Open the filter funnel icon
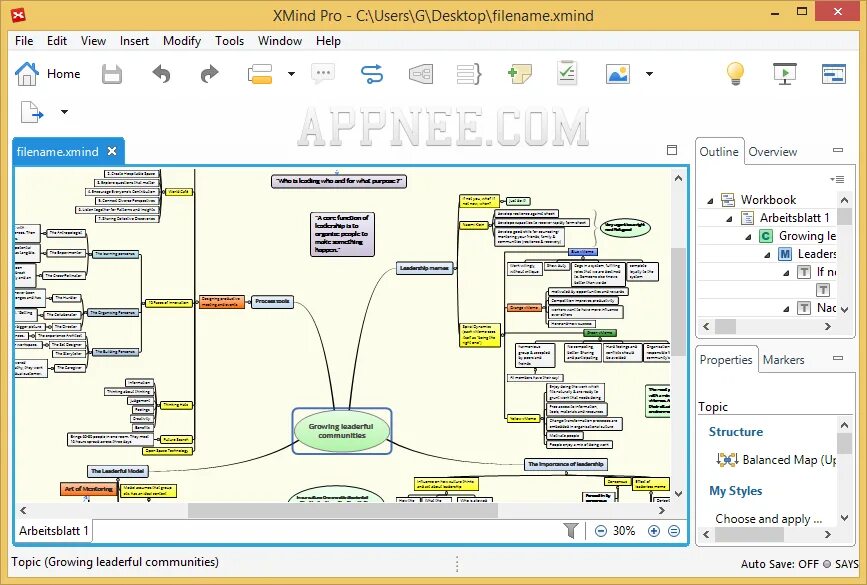The height and width of the screenshot is (585, 867). 571,531
